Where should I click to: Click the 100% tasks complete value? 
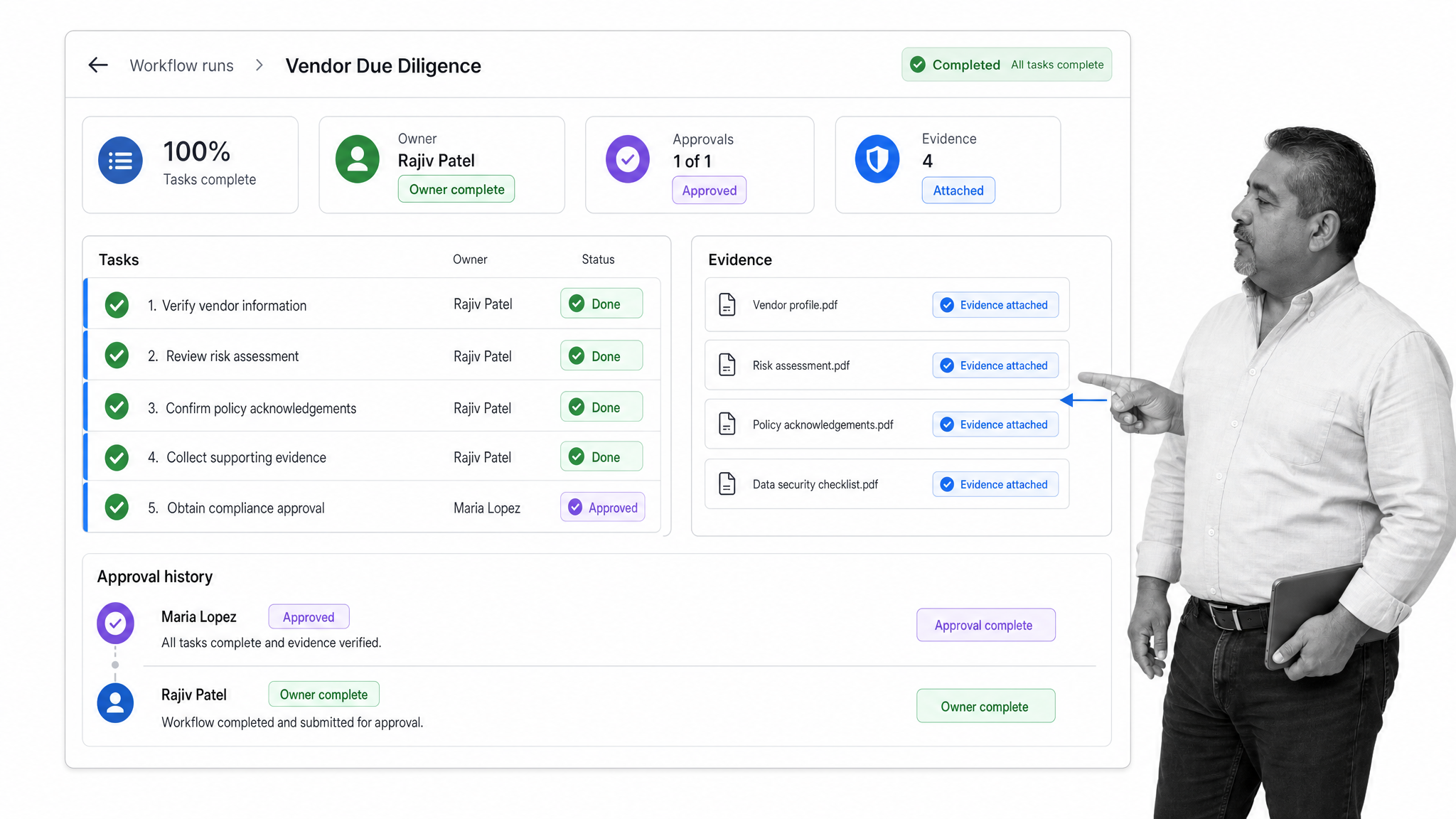pyautogui.click(x=197, y=151)
